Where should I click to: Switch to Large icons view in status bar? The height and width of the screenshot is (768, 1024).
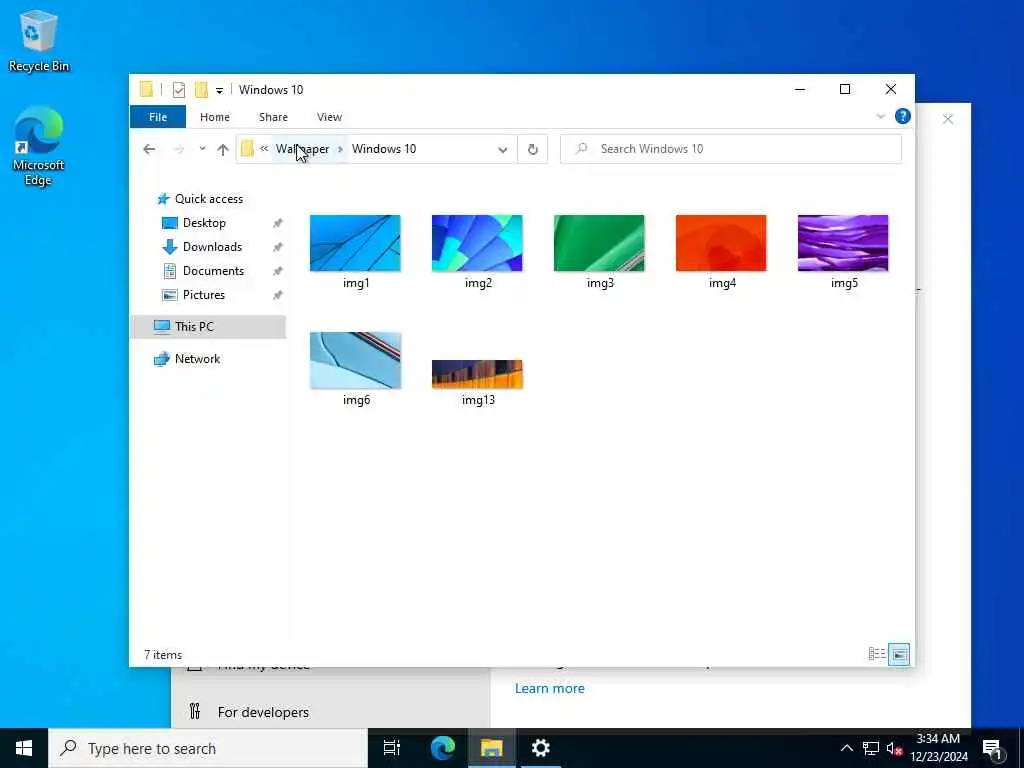899,654
